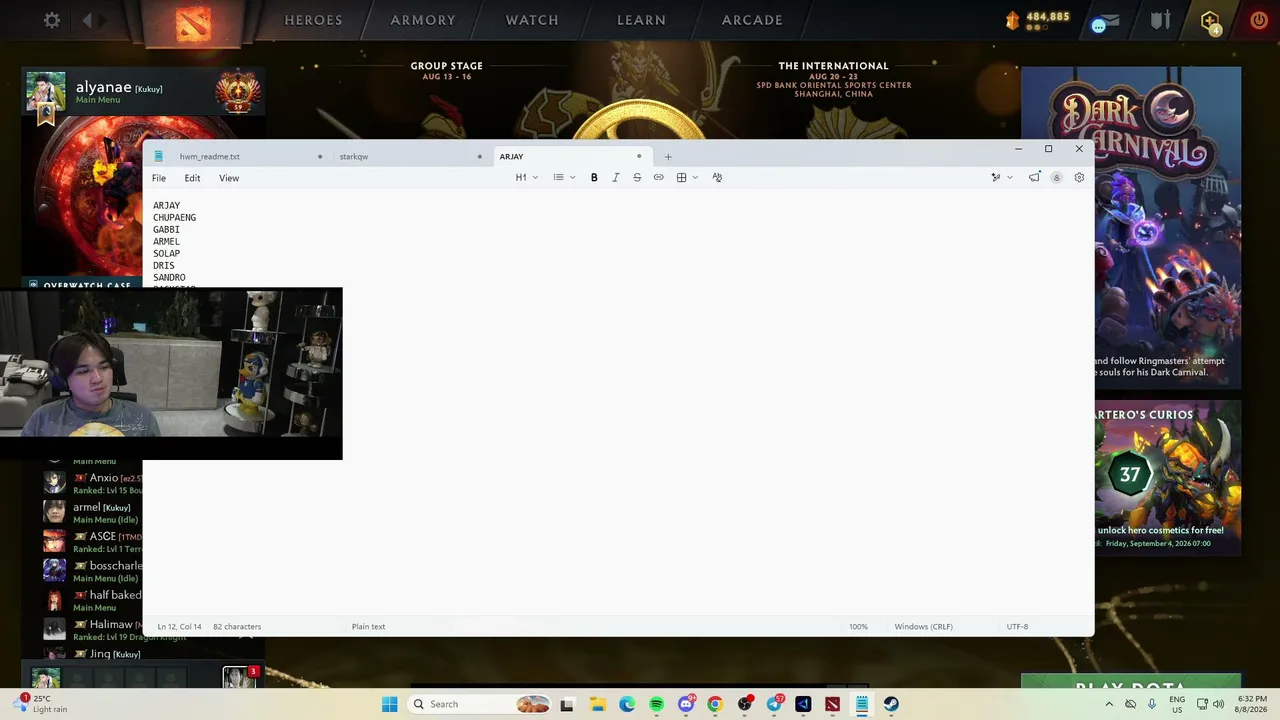This screenshot has height=720, width=1280.
Task: Open the clock showing 6:32 PM
Action: tap(1252, 704)
